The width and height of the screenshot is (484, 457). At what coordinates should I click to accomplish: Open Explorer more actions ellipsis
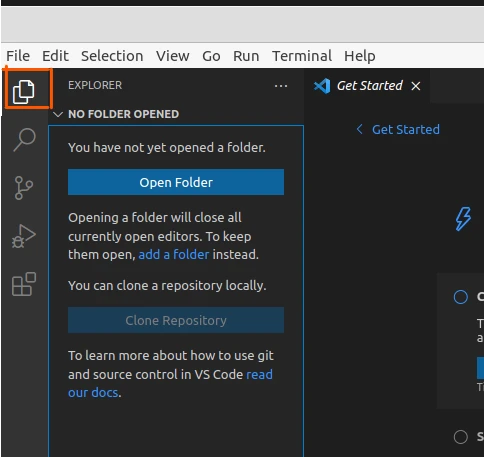click(x=281, y=86)
